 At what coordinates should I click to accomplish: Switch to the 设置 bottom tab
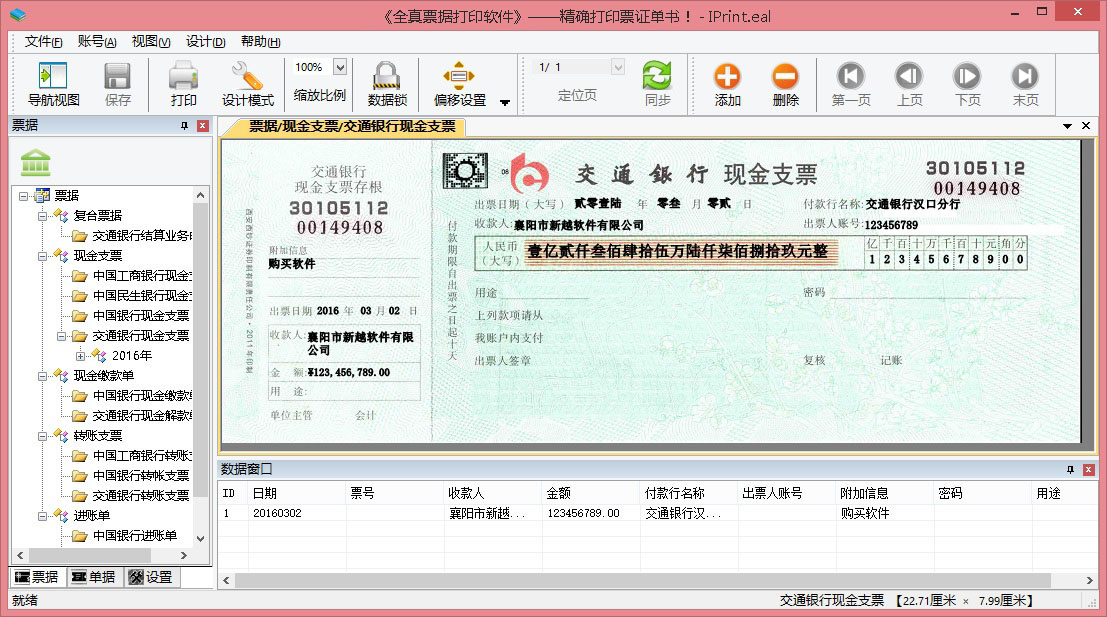tap(150, 577)
